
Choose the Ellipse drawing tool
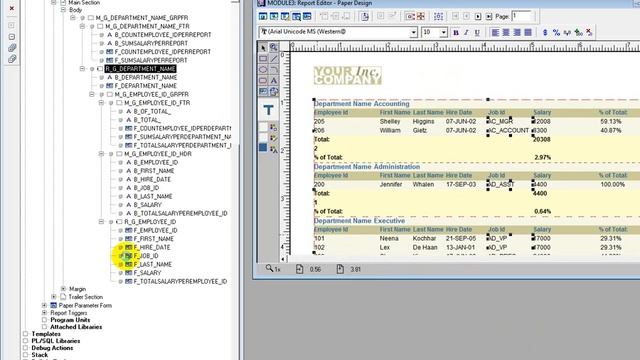pyautogui.click(x=263, y=69)
